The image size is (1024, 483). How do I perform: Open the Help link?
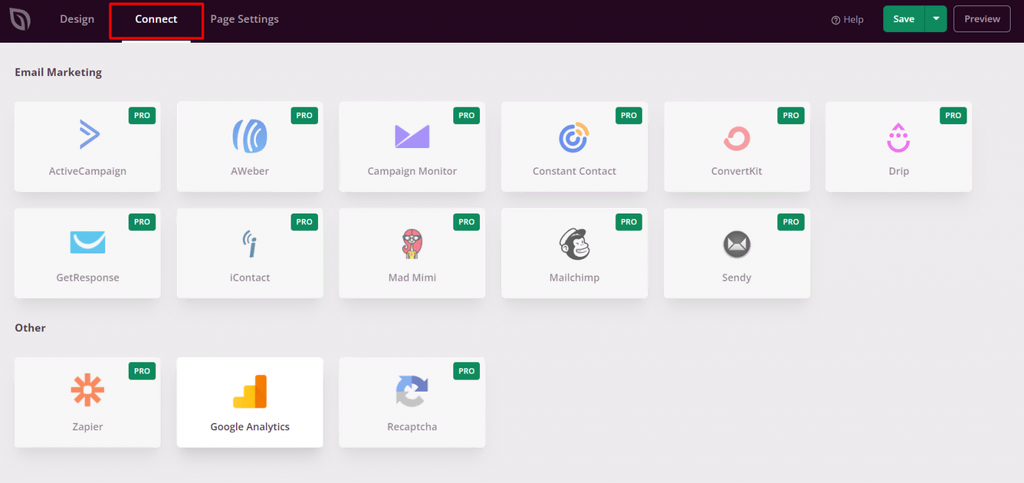847,20
